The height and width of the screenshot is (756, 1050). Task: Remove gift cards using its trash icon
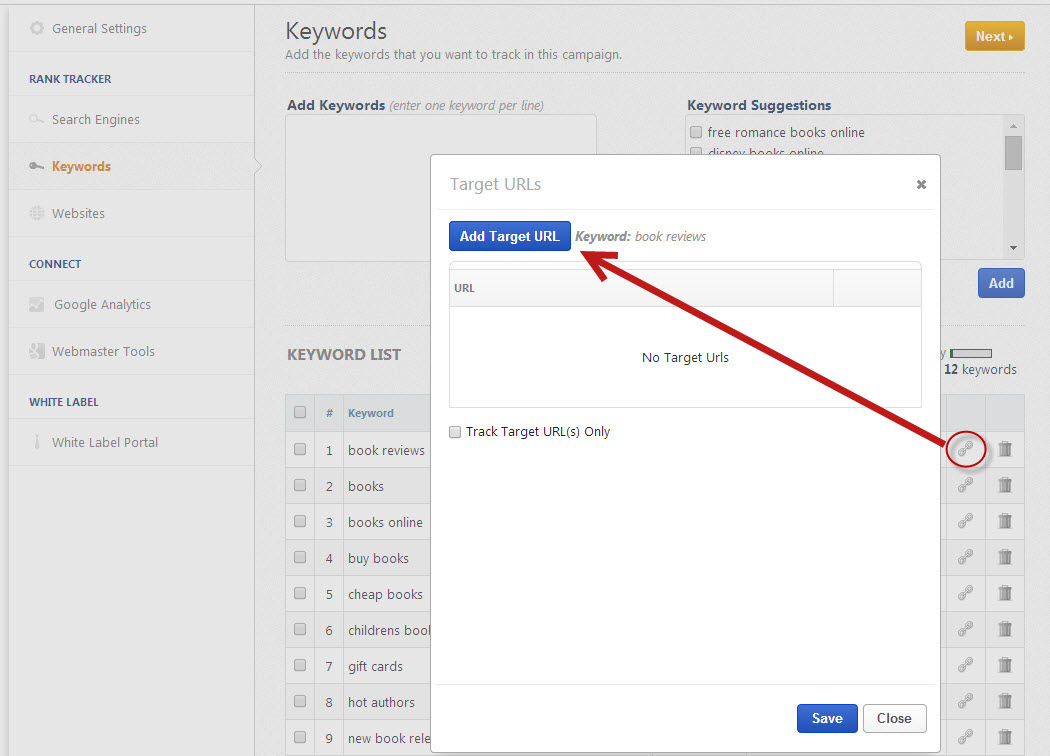[x=1005, y=665]
